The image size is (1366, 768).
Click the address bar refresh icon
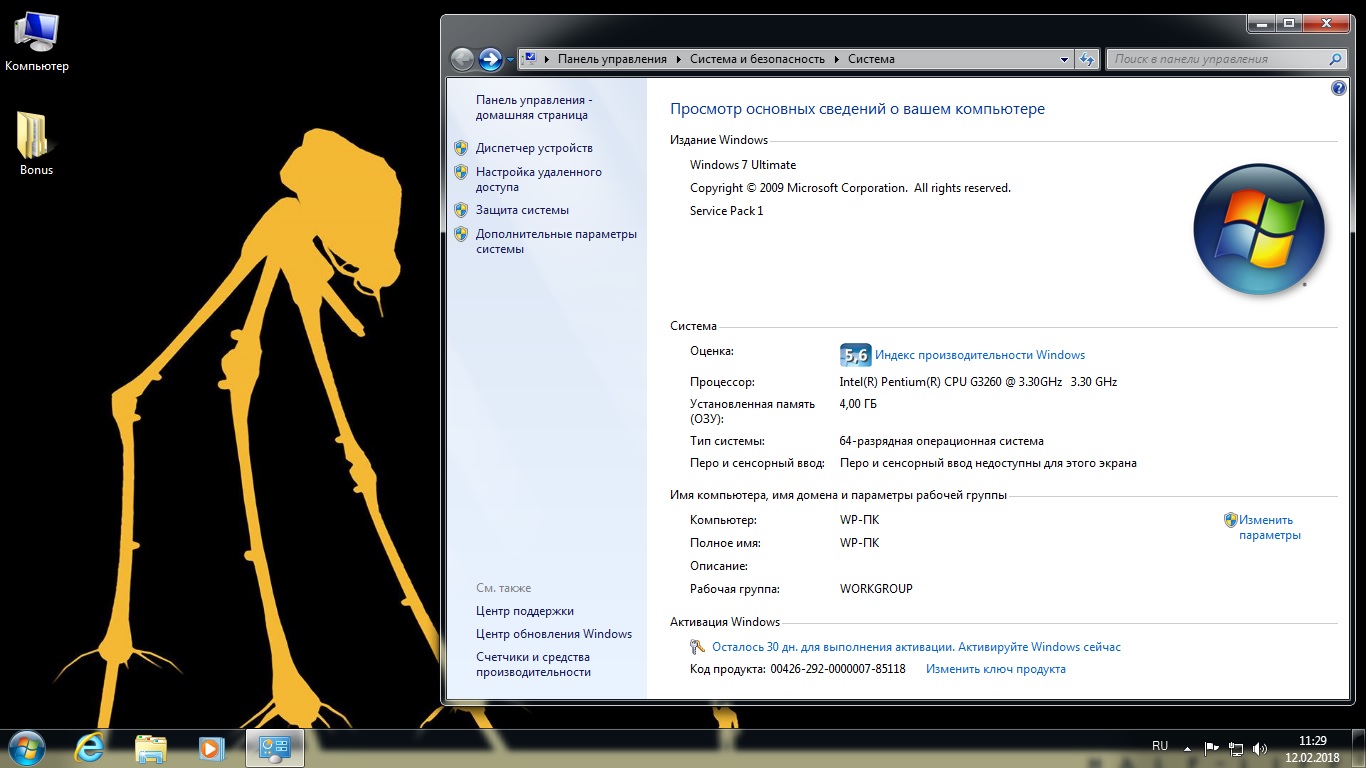click(1087, 59)
